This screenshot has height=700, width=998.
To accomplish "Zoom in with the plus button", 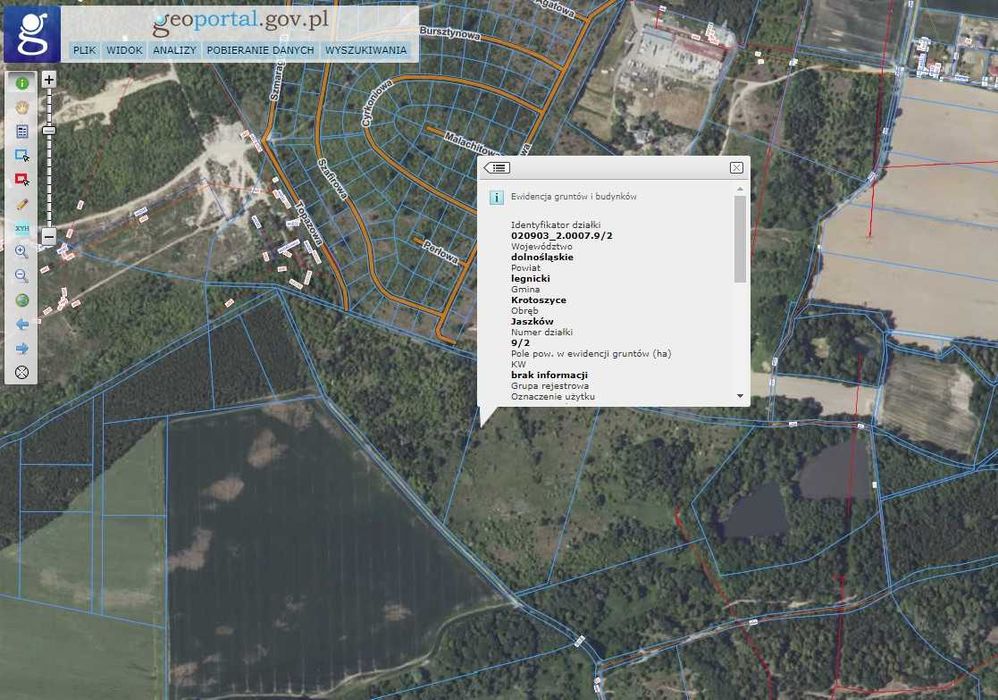I will tap(49, 80).
